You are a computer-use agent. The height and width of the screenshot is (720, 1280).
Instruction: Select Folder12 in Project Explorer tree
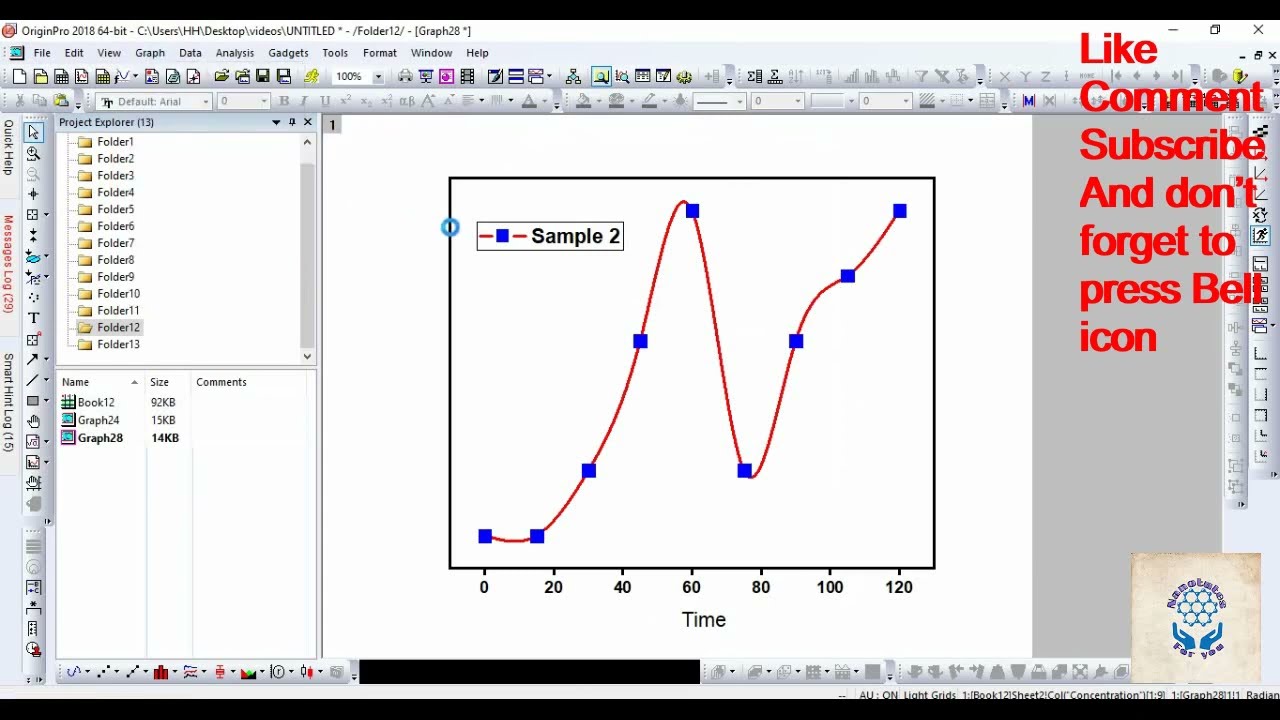[x=118, y=327]
